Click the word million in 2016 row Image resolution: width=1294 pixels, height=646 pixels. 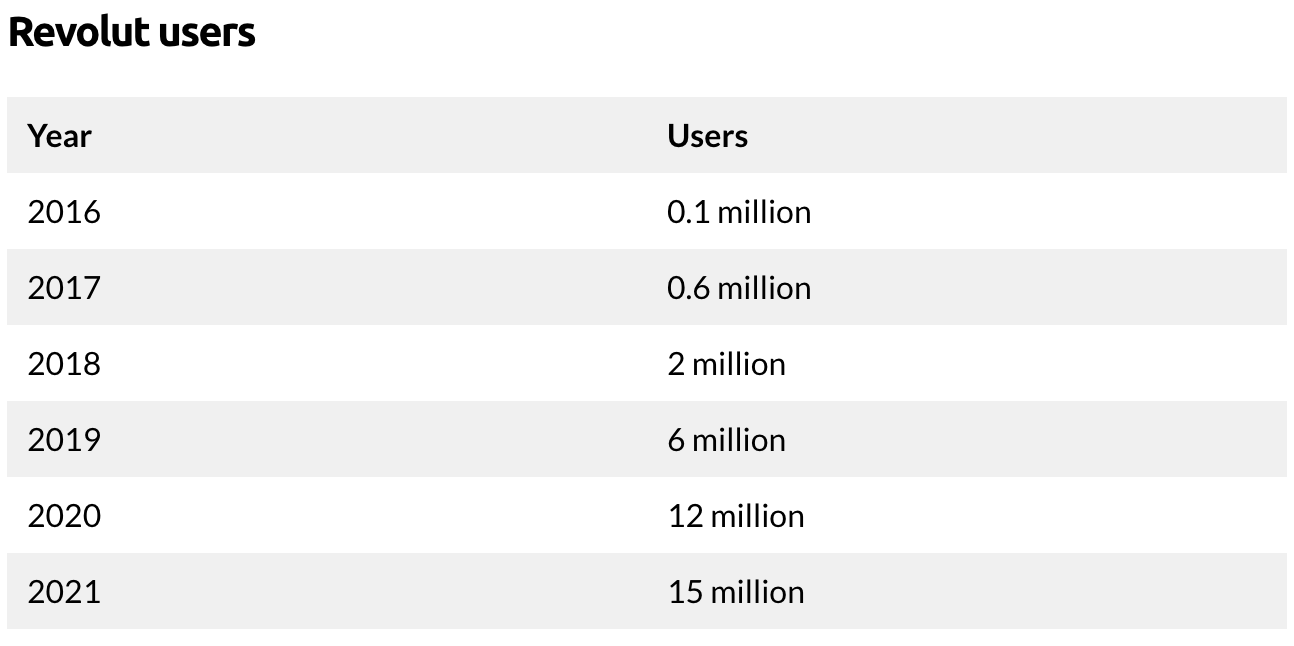tap(765, 212)
